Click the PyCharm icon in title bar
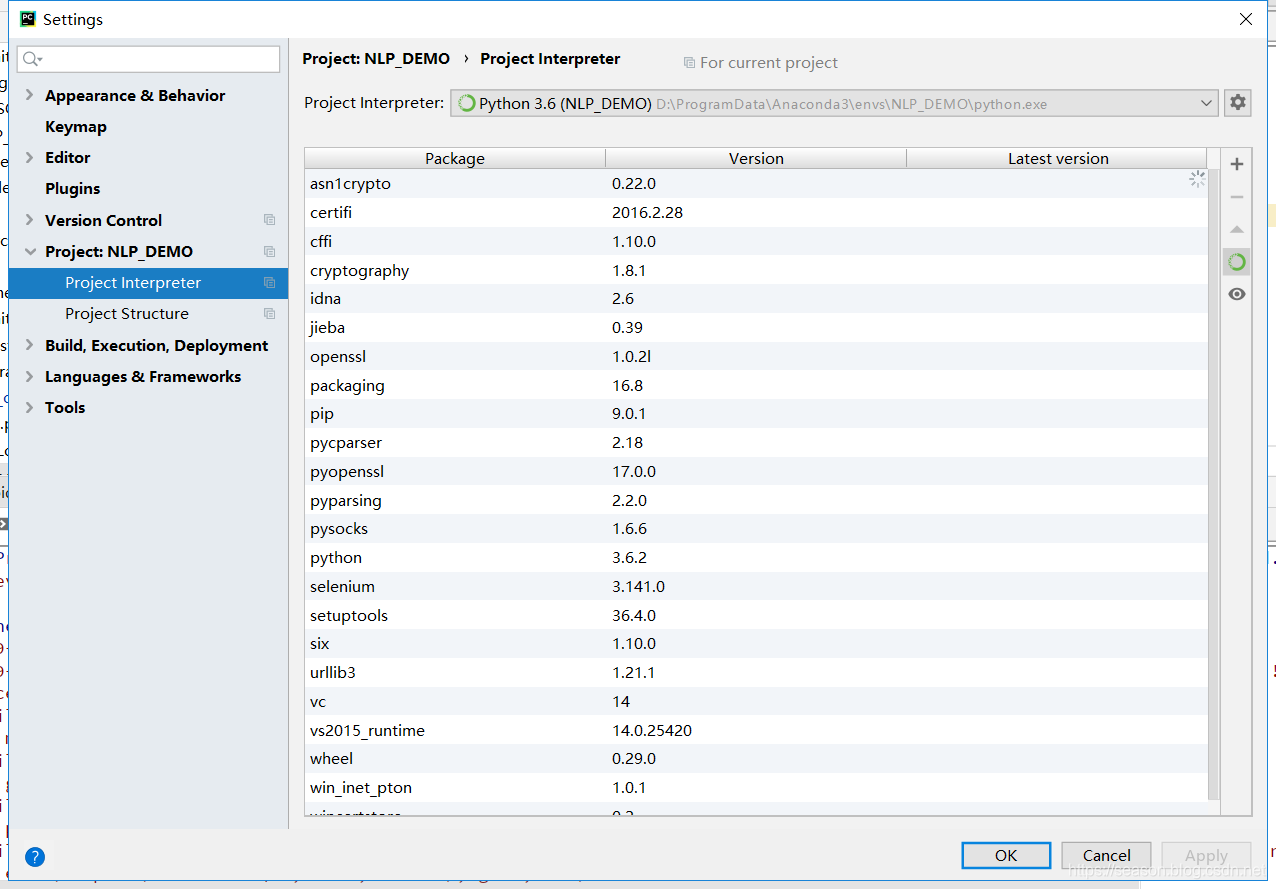 coord(28,19)
